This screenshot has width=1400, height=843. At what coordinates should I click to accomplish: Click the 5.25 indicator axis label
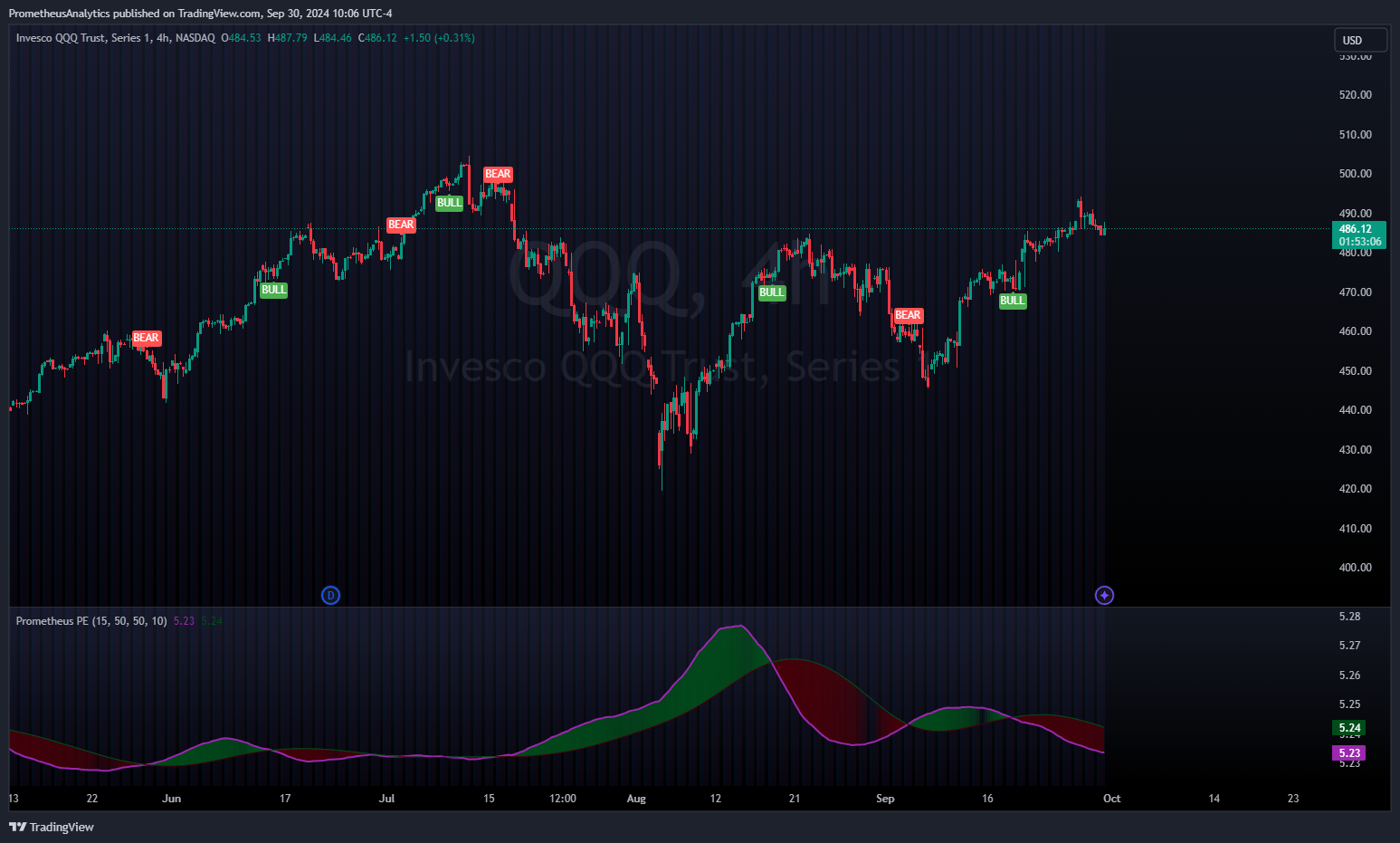1349,704
